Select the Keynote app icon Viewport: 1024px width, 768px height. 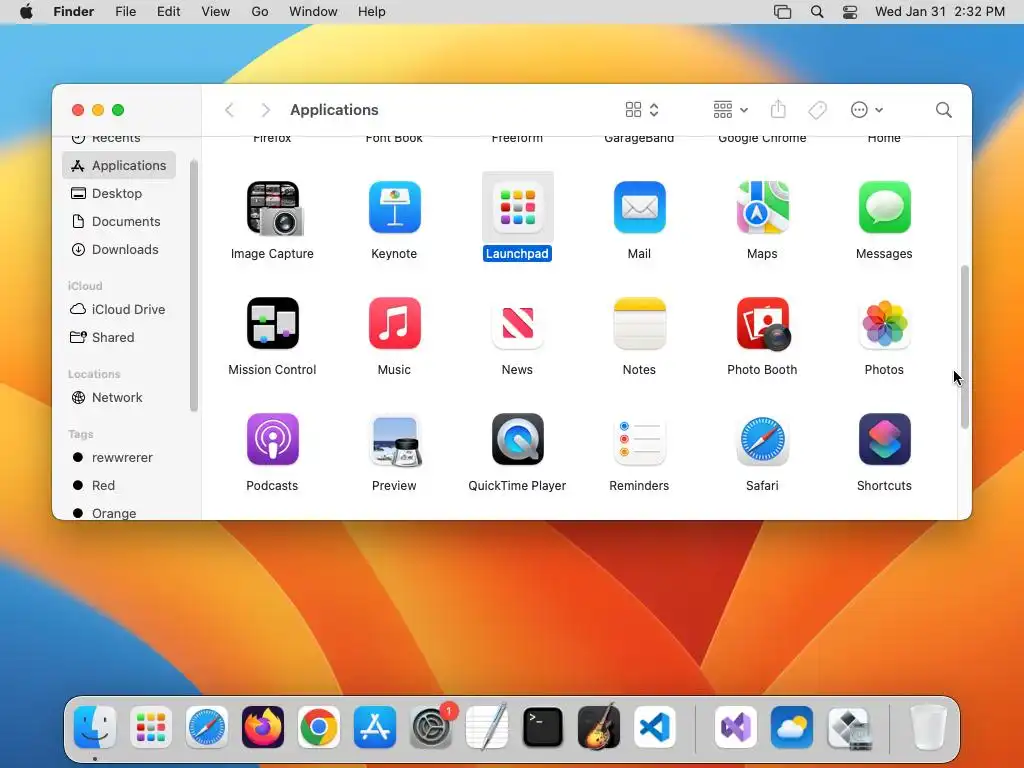click(394, 208)
